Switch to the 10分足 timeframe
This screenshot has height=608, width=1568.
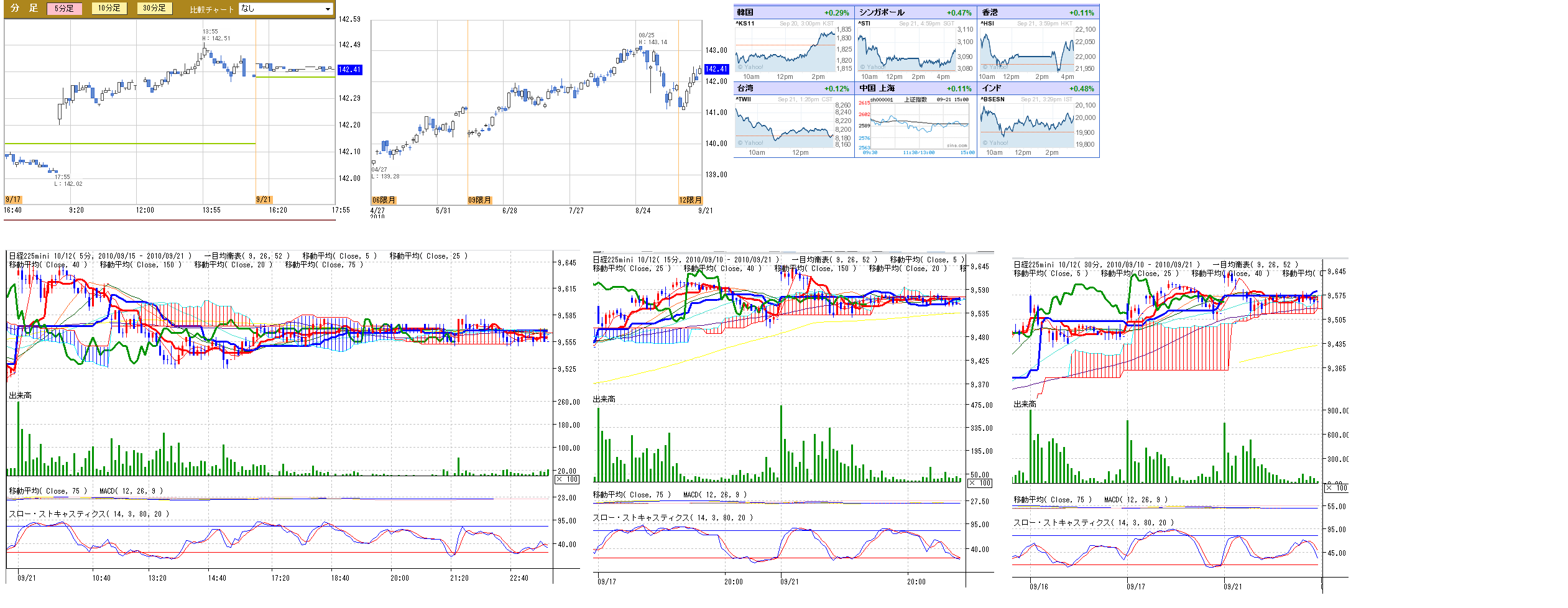point(109,8)
